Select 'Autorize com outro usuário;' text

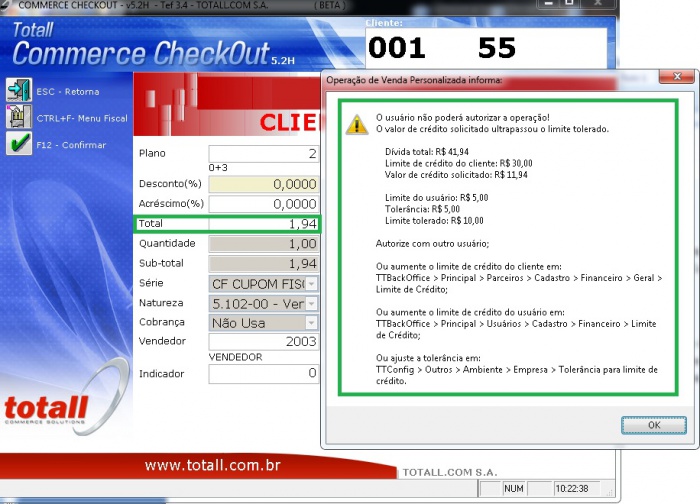pyautogui.click(x=432, y=244)
